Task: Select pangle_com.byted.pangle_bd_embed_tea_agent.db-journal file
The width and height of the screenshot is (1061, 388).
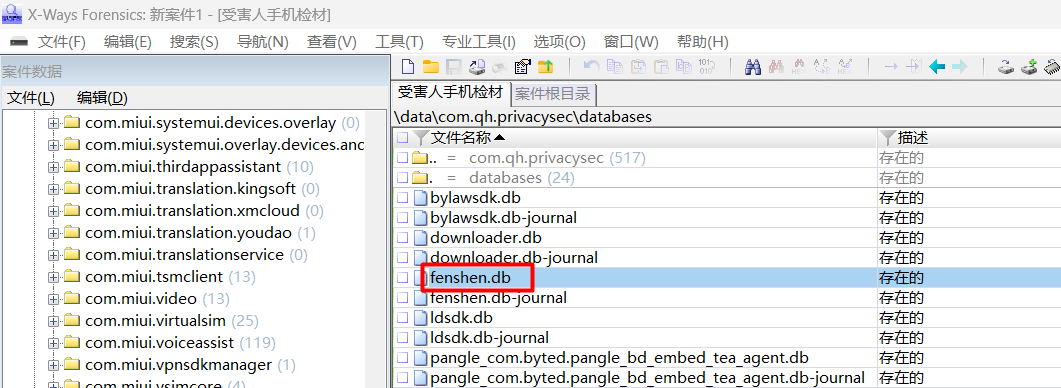Action: tap(648, 378)
